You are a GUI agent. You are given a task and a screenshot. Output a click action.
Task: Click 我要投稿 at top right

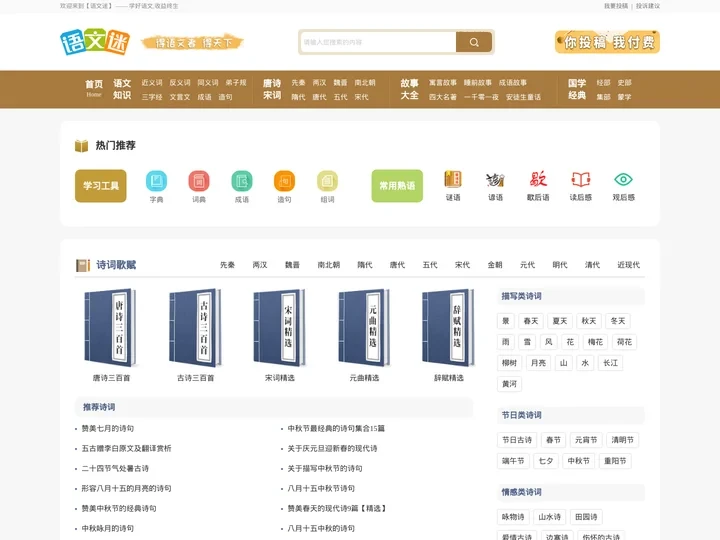point(616,6)
